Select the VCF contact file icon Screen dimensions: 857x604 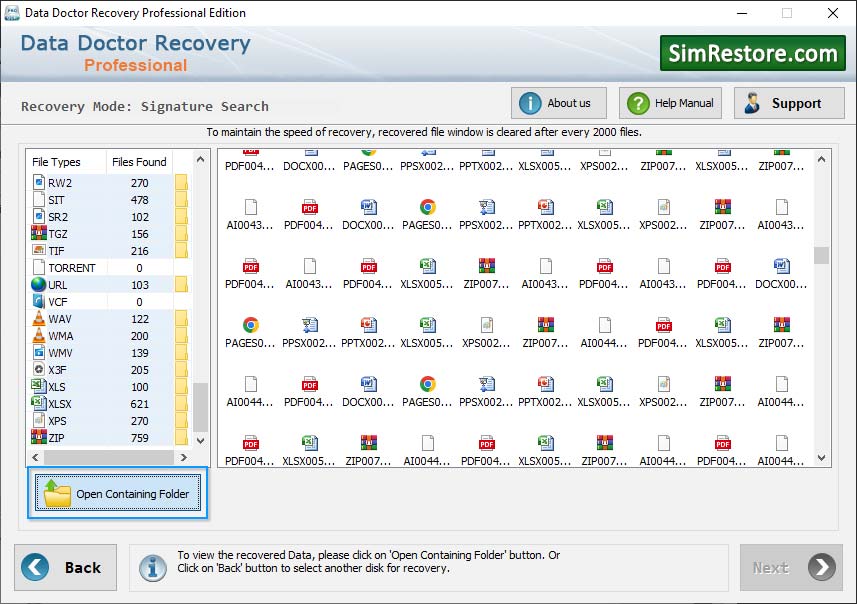pos(39,301)
